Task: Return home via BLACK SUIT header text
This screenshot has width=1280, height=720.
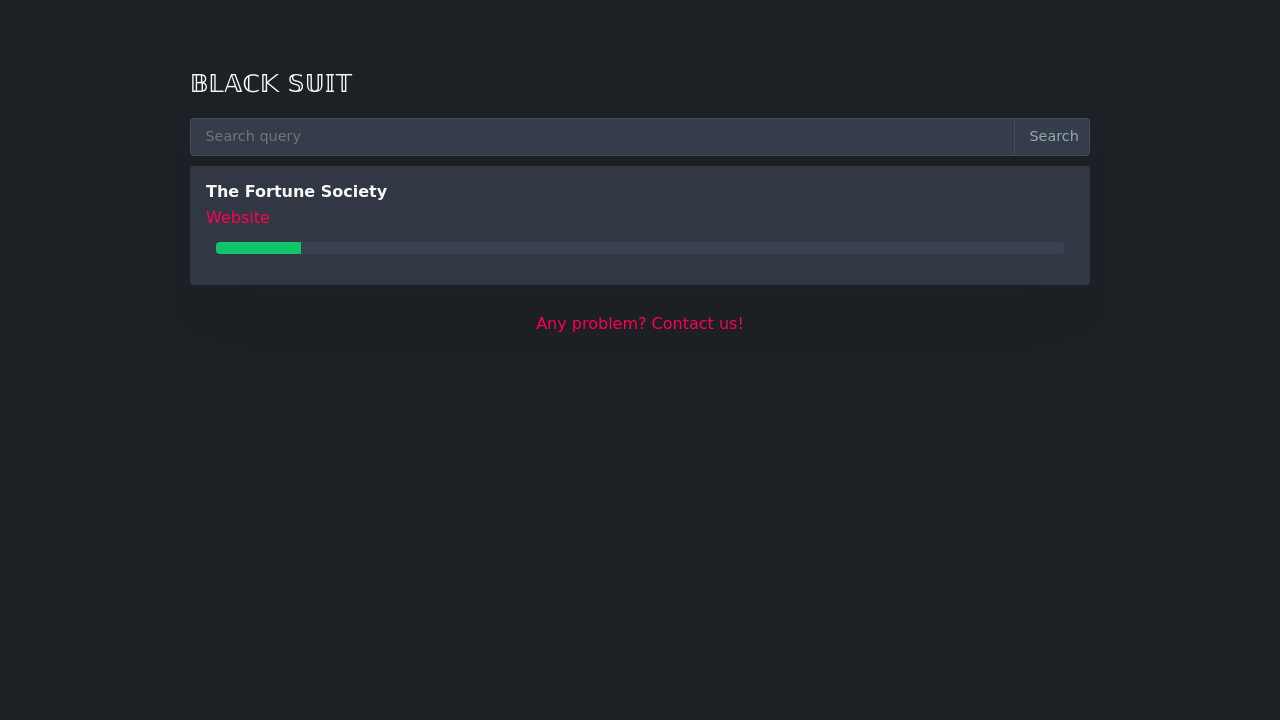Action: (271, 84)
